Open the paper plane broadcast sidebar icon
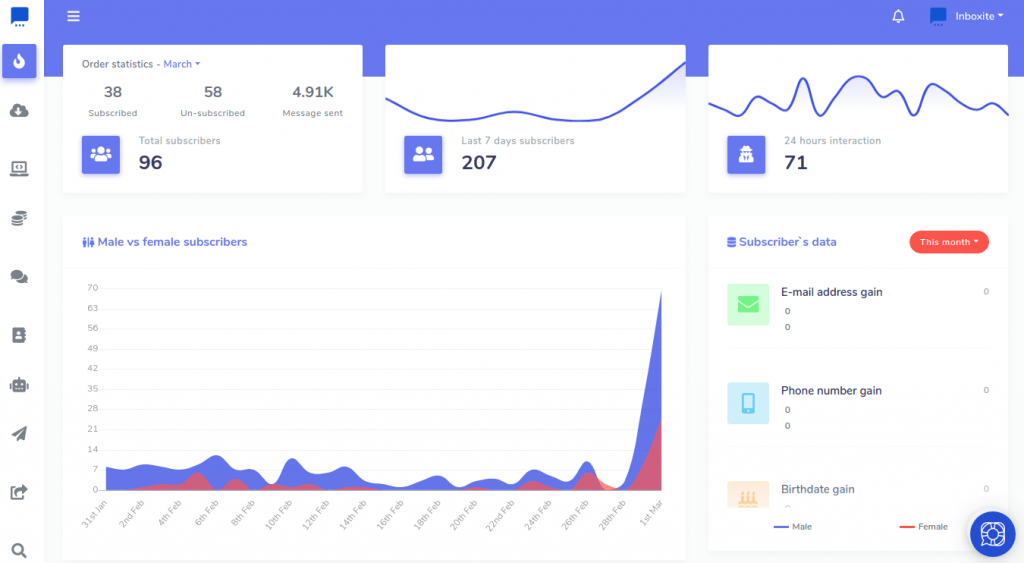 [x=19, y=434]
